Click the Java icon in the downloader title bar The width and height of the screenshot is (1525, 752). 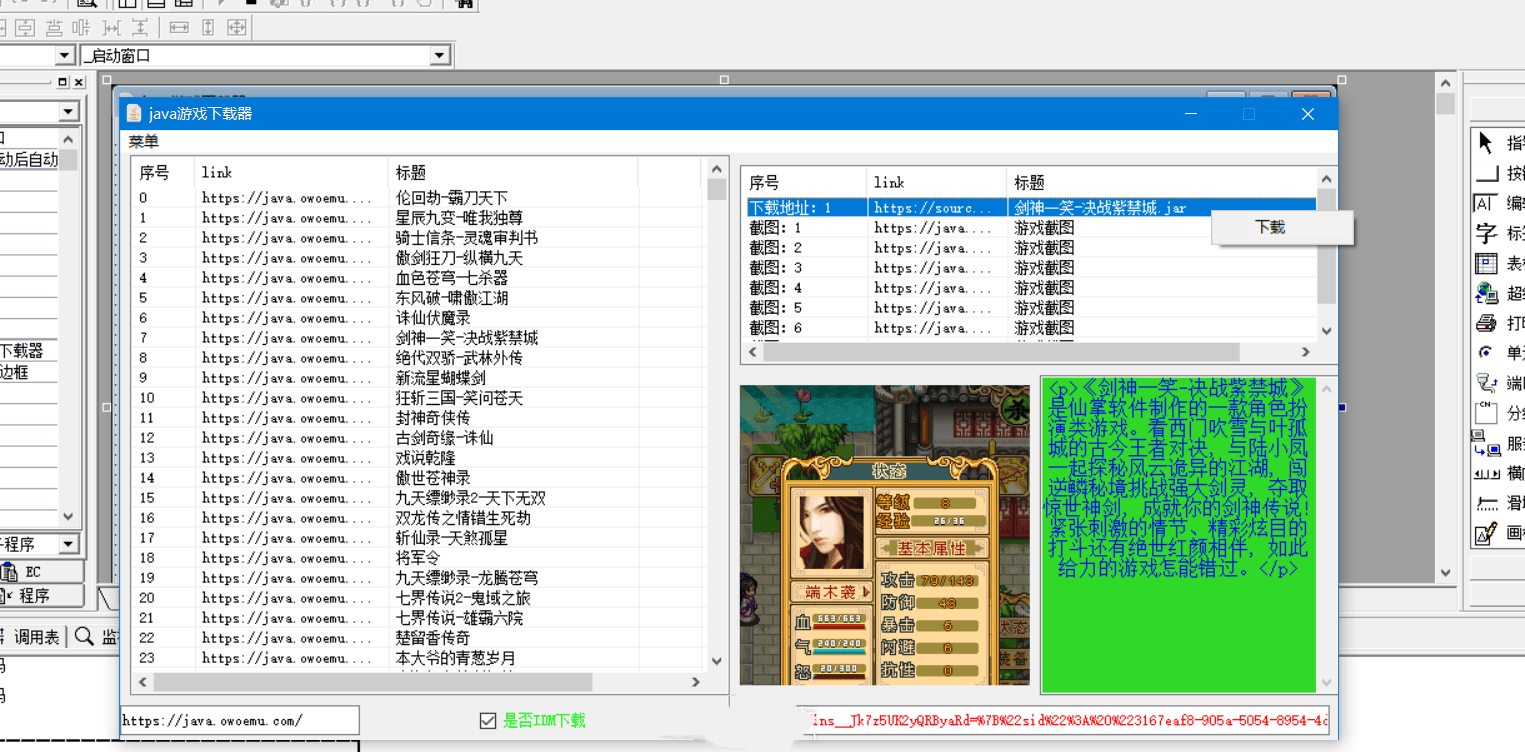point(134,113)
